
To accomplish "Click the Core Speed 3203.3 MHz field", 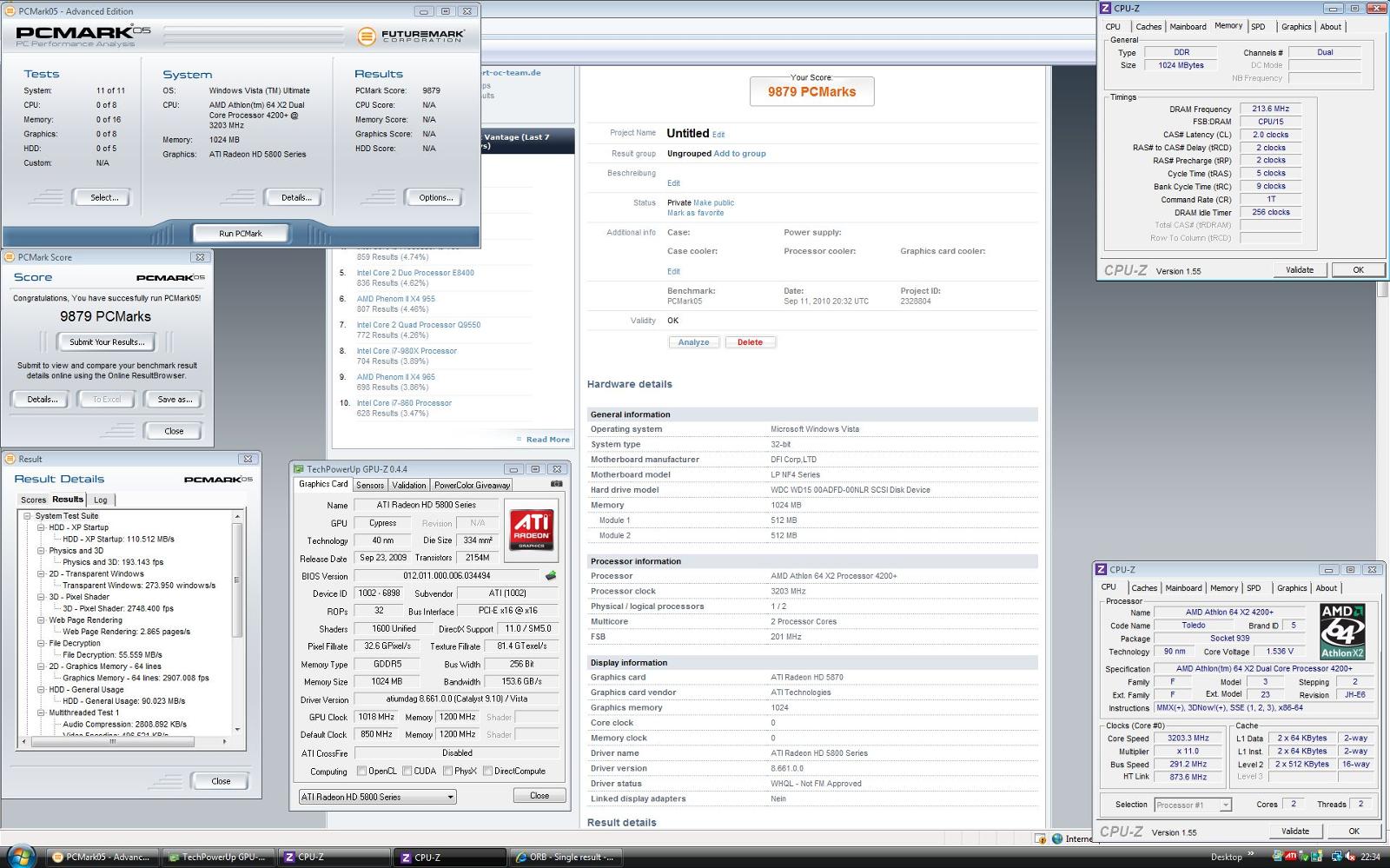I will [x=1188, y=739].
